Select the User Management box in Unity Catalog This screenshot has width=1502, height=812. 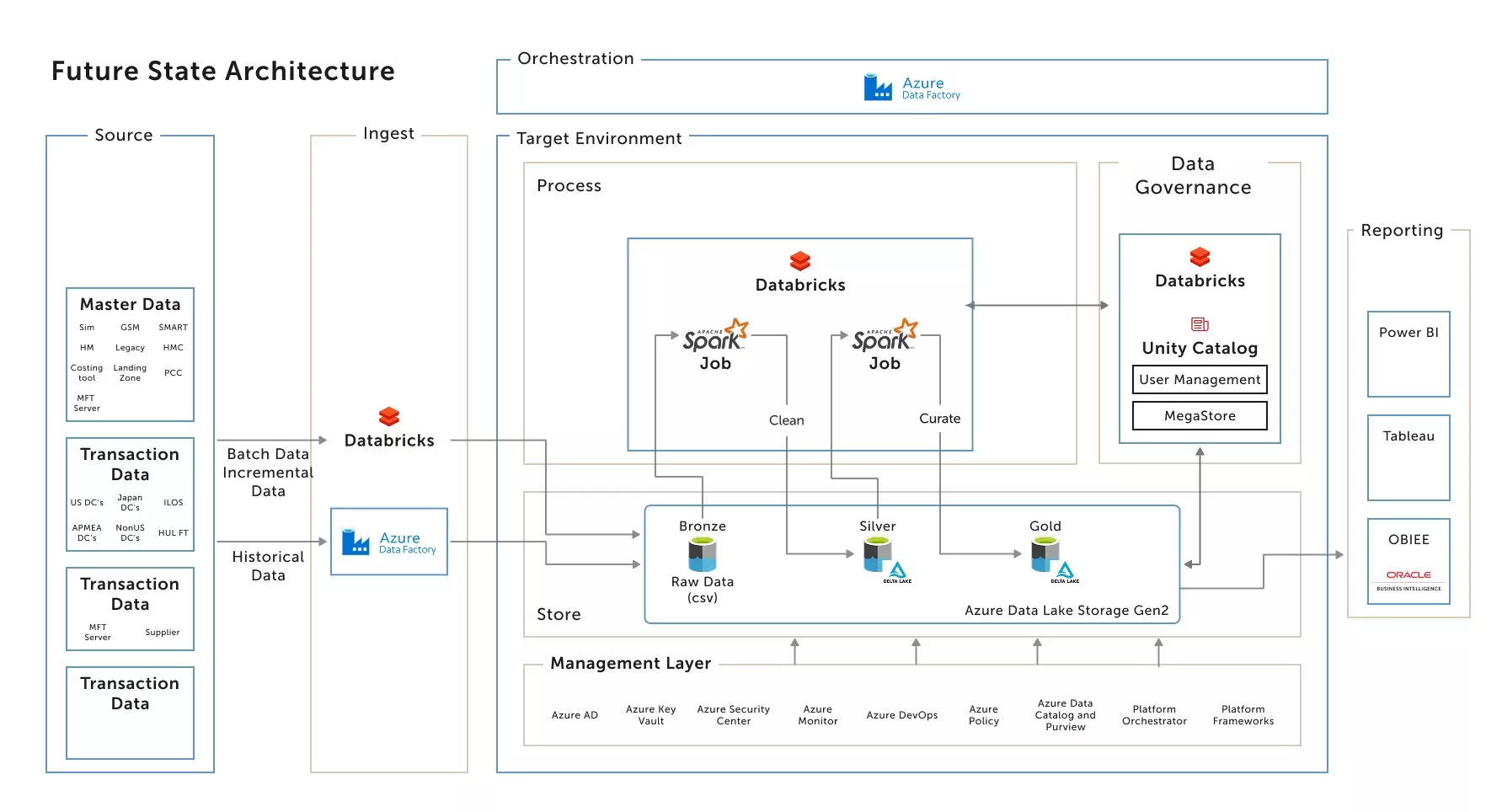coord(1199,379)
